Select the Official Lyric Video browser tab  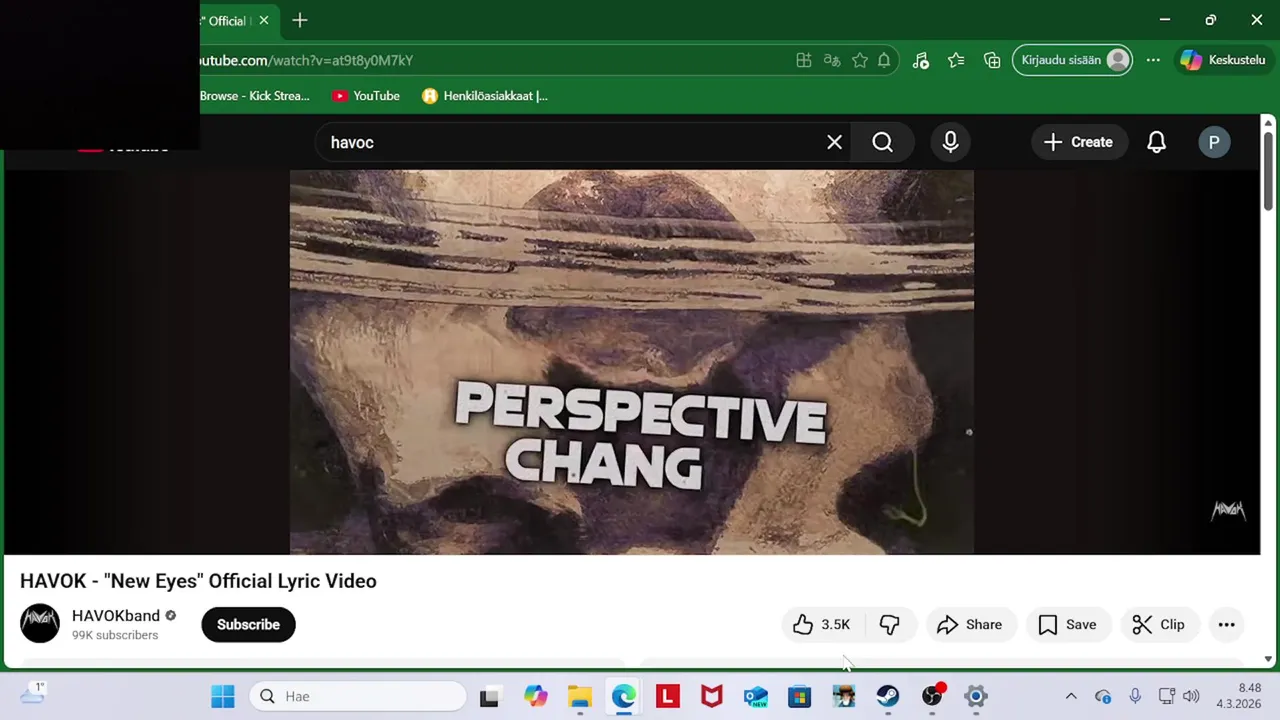[226, 20]
